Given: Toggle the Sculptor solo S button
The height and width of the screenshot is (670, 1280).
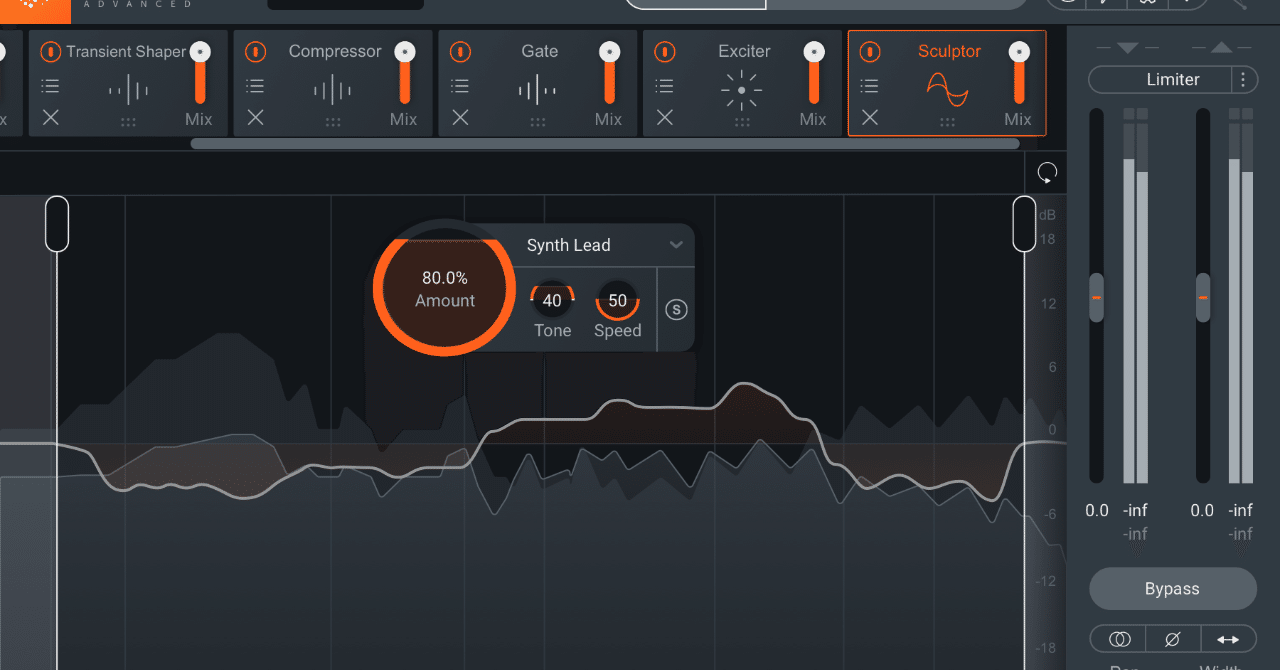Looking at the screenshot, I should (676, 309).
